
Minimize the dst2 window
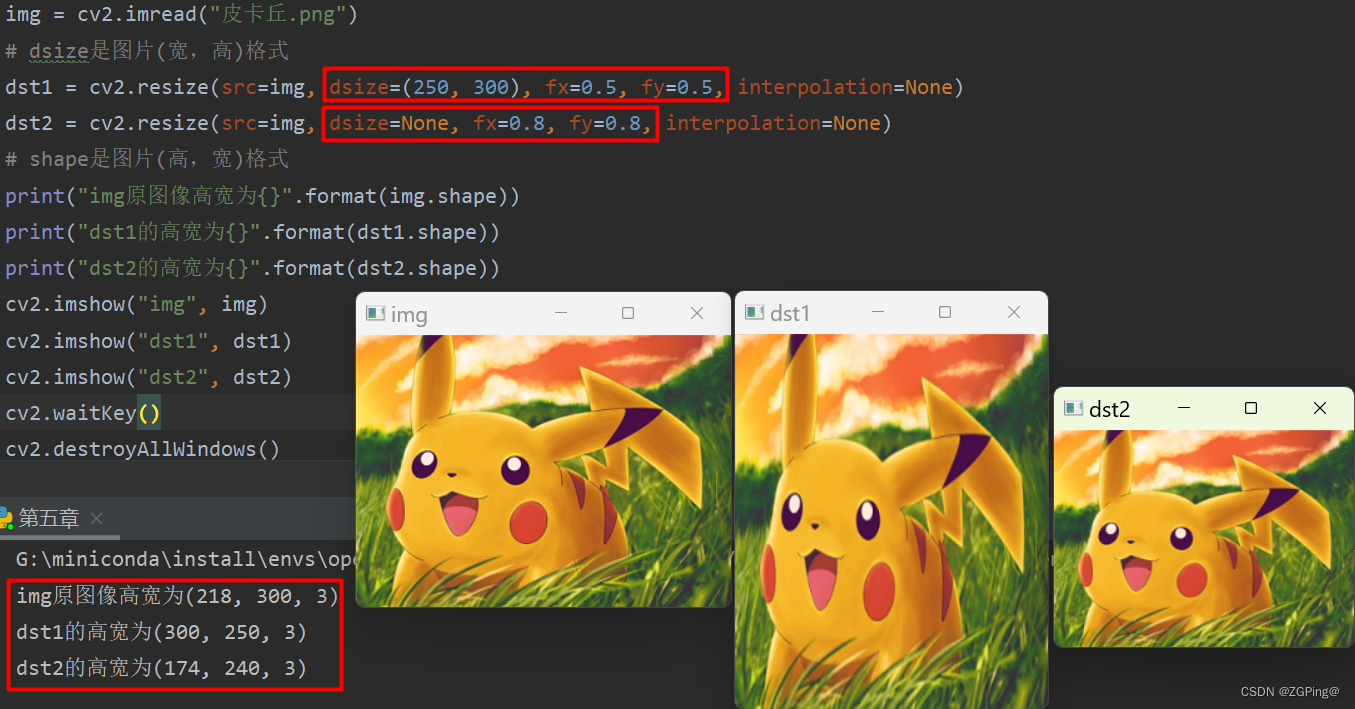click(x=1184, y=408)
